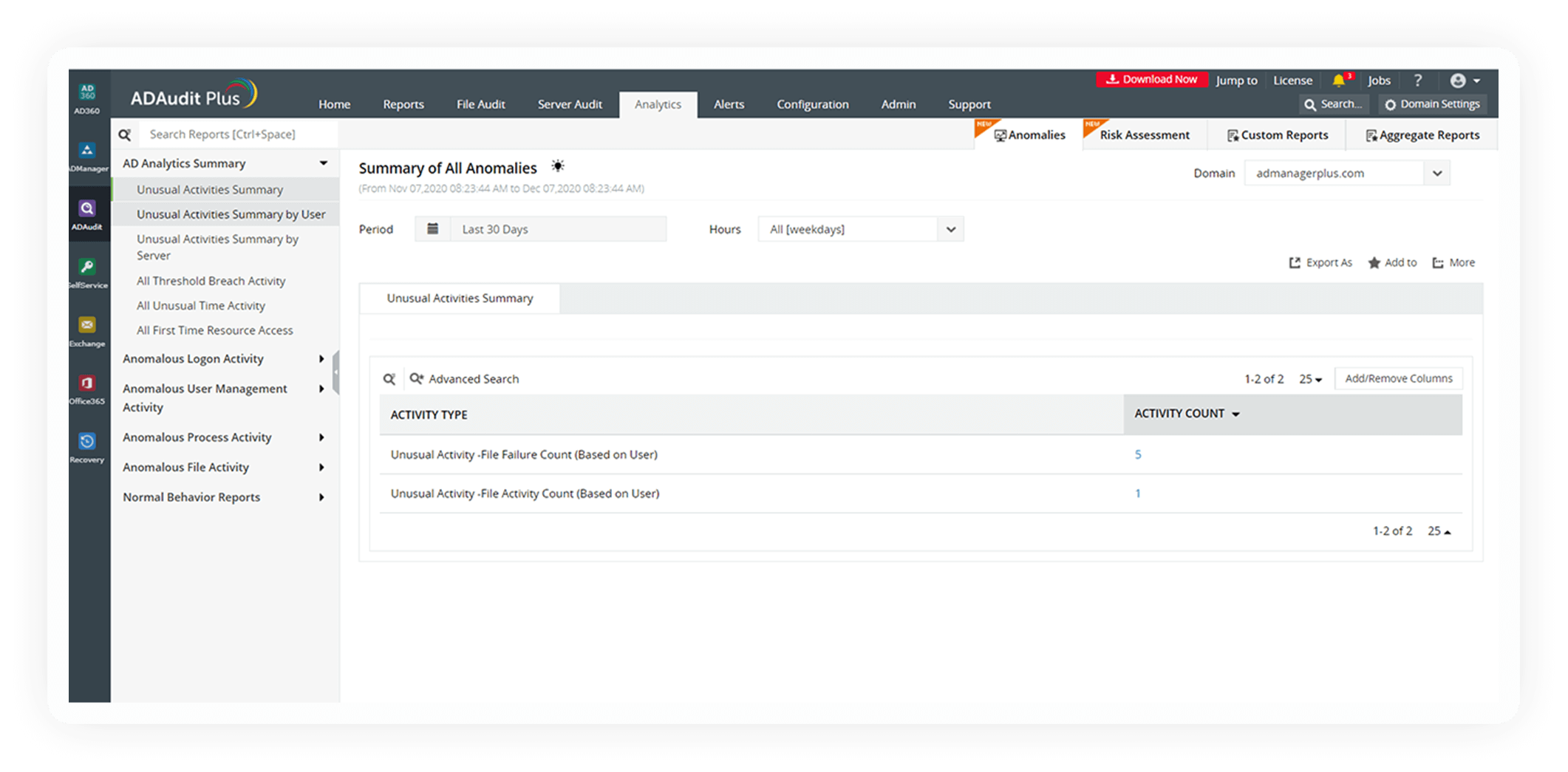Select the Unusual Activities Summary content tab

coord(460,298)
